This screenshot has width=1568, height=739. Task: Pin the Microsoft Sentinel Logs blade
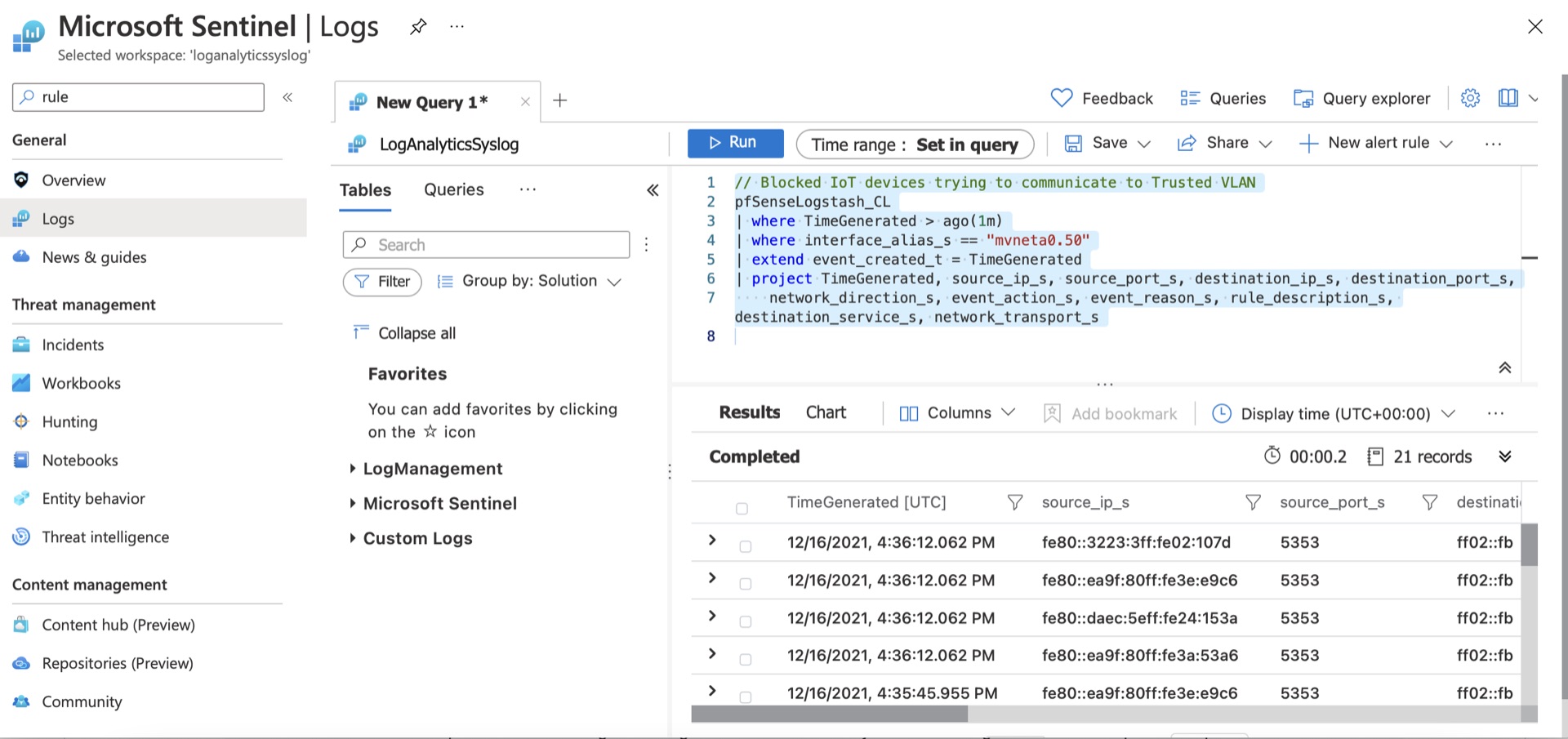click(x=418, y=27)
